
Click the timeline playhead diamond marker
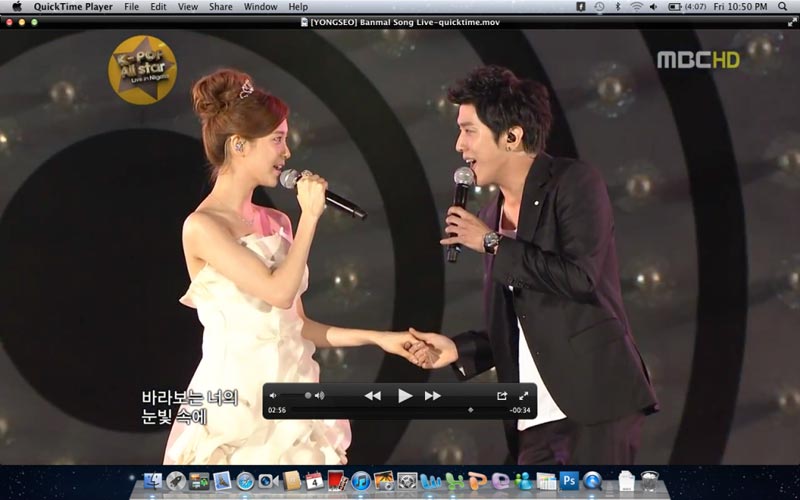tap(470, 410)
